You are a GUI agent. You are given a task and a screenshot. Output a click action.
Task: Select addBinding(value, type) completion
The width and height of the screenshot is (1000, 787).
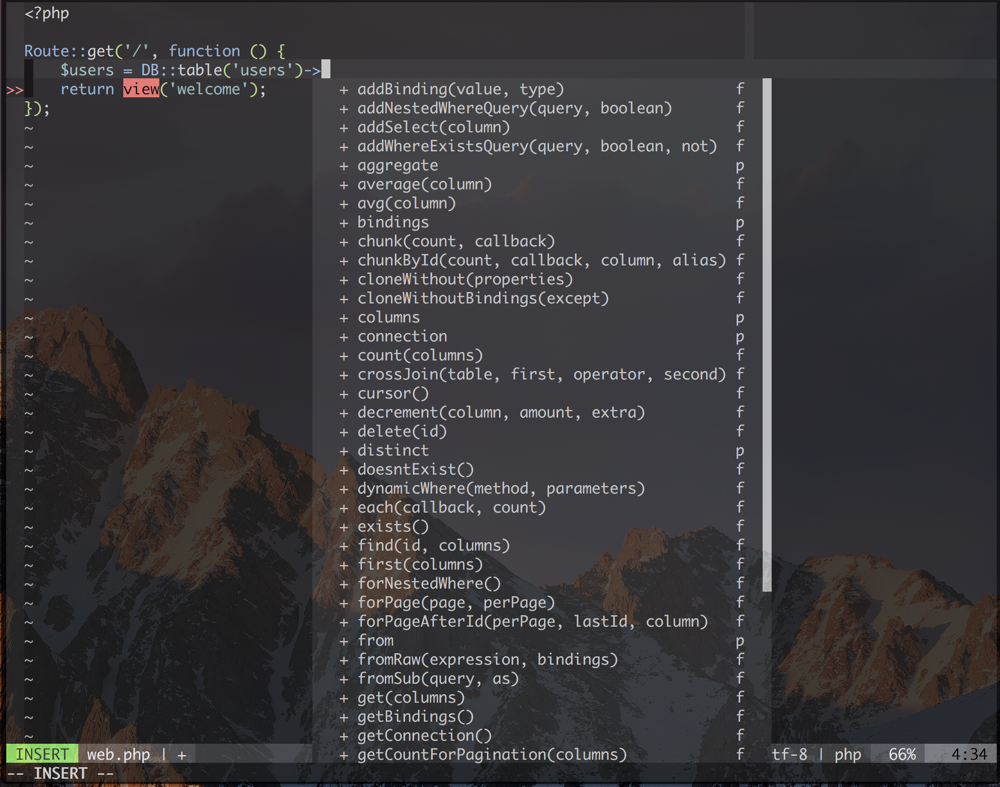pos(542,89)
